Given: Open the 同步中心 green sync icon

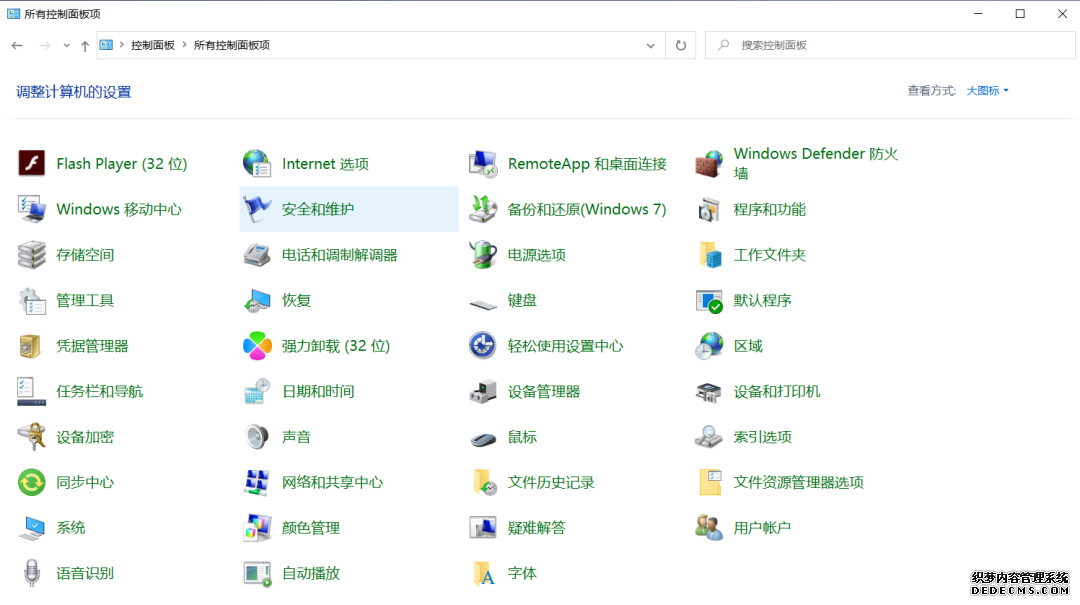Looking at the screenshot, I should coord(32,482).
